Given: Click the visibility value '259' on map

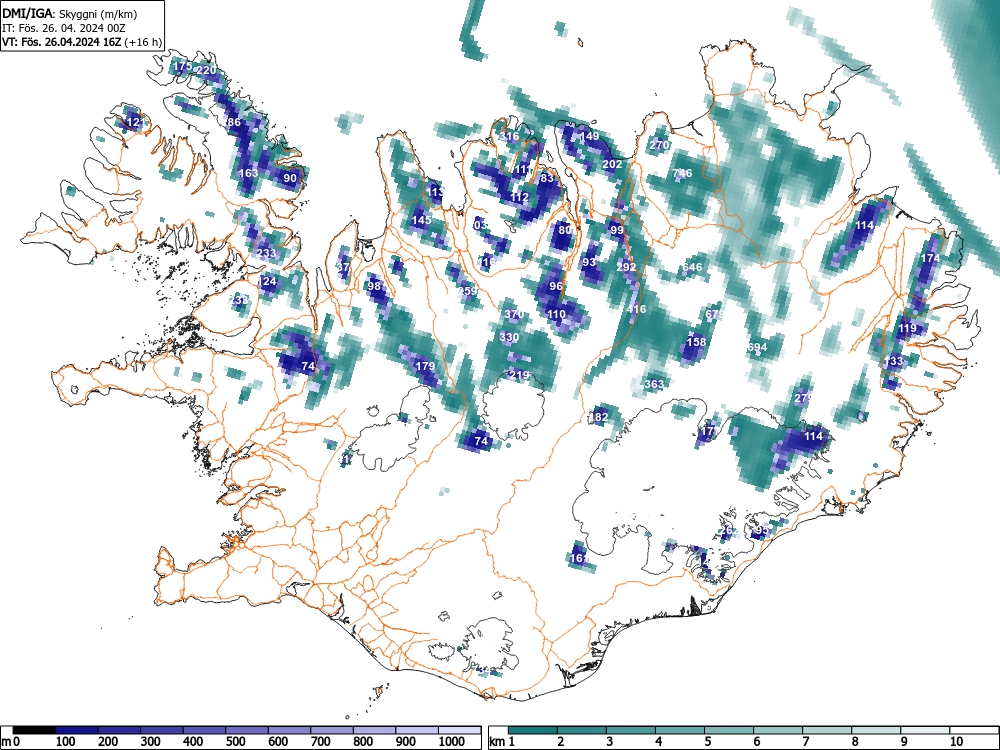Looking at the screenshot, I should coord(467,291).
